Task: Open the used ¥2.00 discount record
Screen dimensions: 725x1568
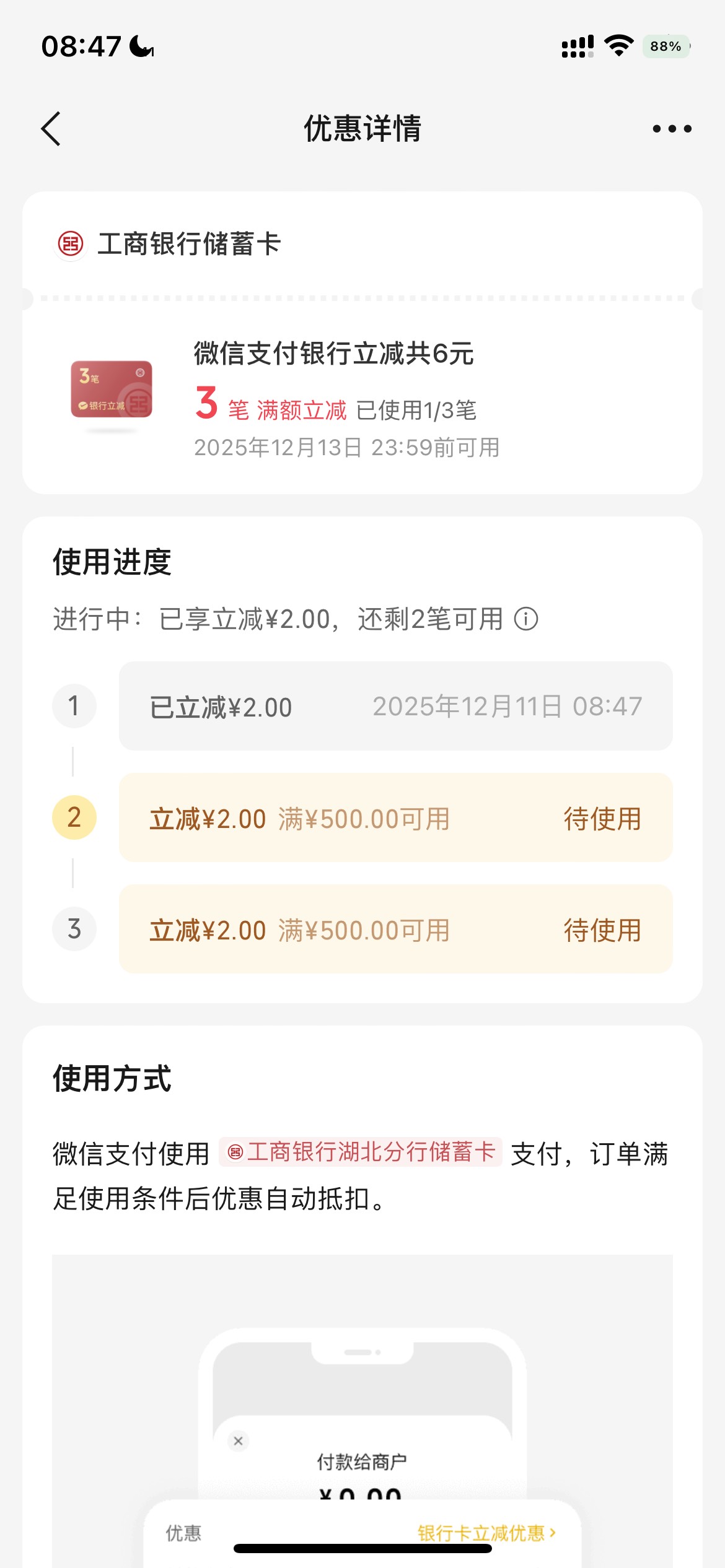Action: tap(395, 706)
